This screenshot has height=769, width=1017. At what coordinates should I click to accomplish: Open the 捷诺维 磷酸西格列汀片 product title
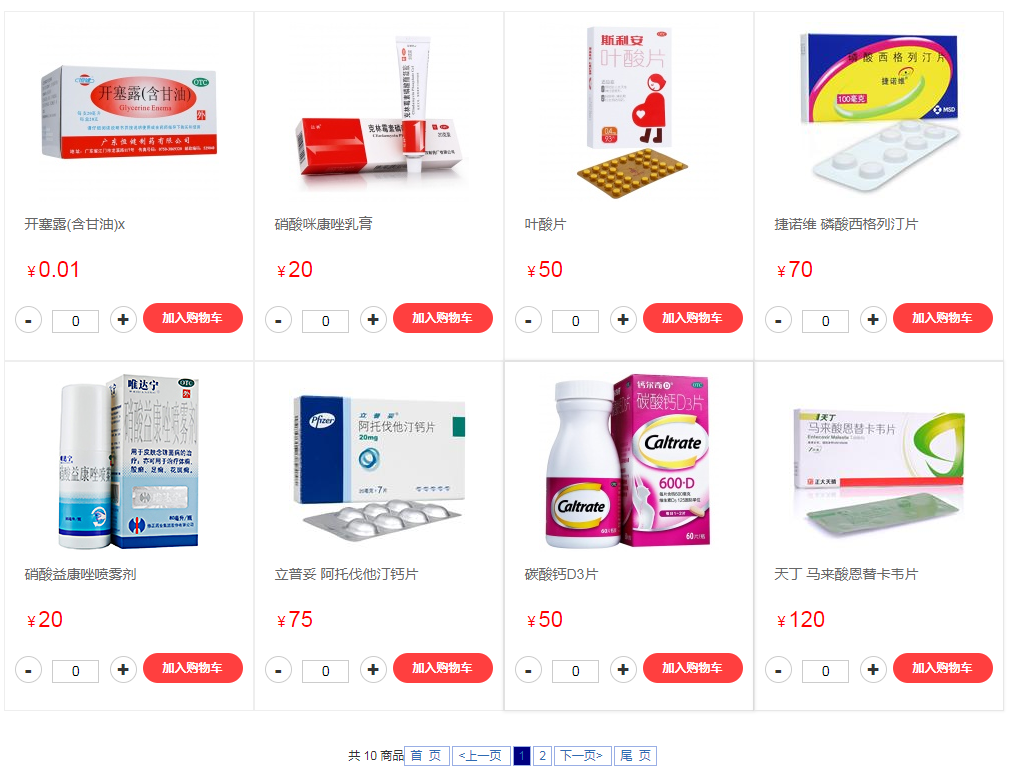pos(846,224)
